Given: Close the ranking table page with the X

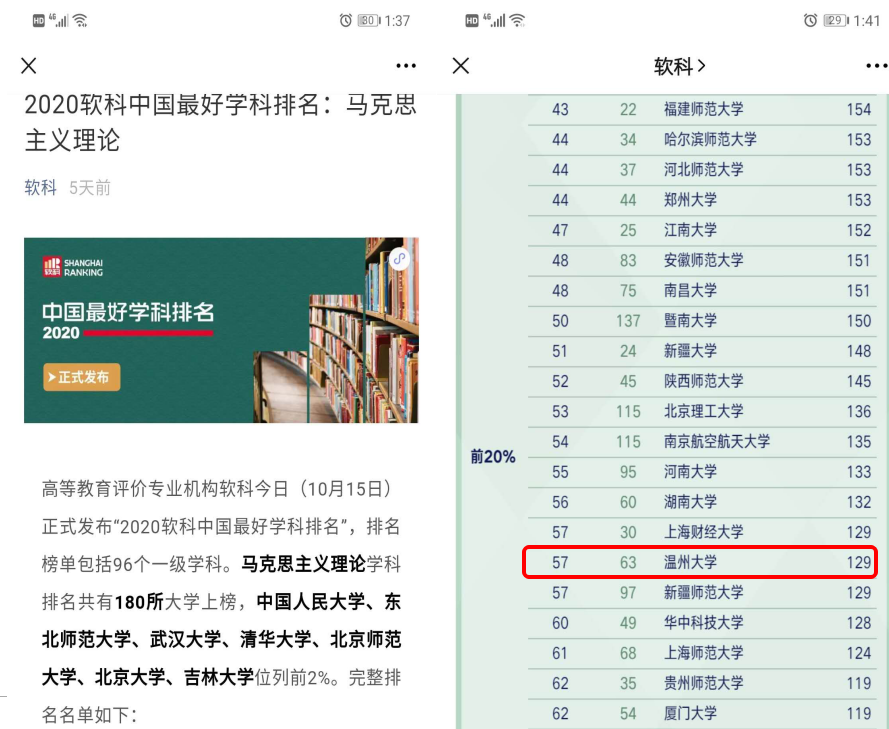Looking at the screenshot, I should [461, 66].
